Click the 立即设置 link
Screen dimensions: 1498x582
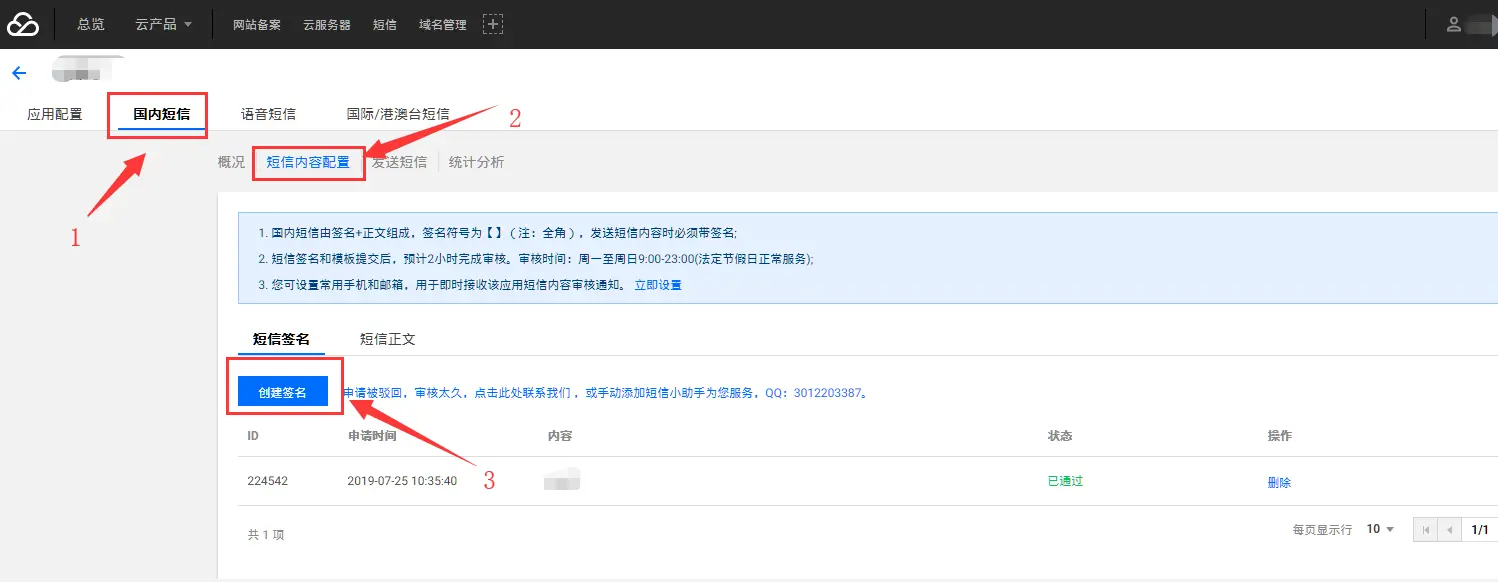point(658,285)
